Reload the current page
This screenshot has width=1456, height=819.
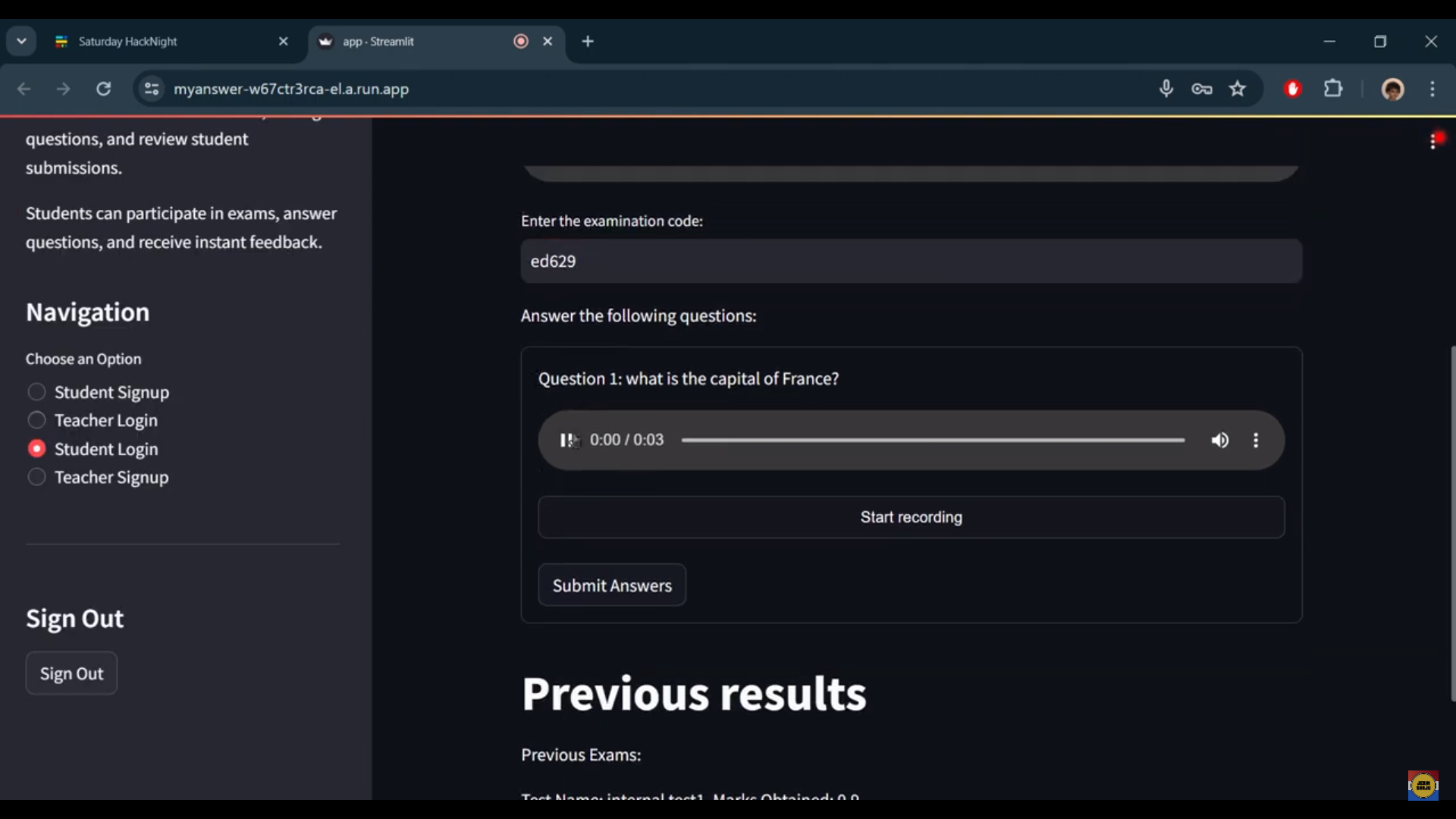[104, 89]
